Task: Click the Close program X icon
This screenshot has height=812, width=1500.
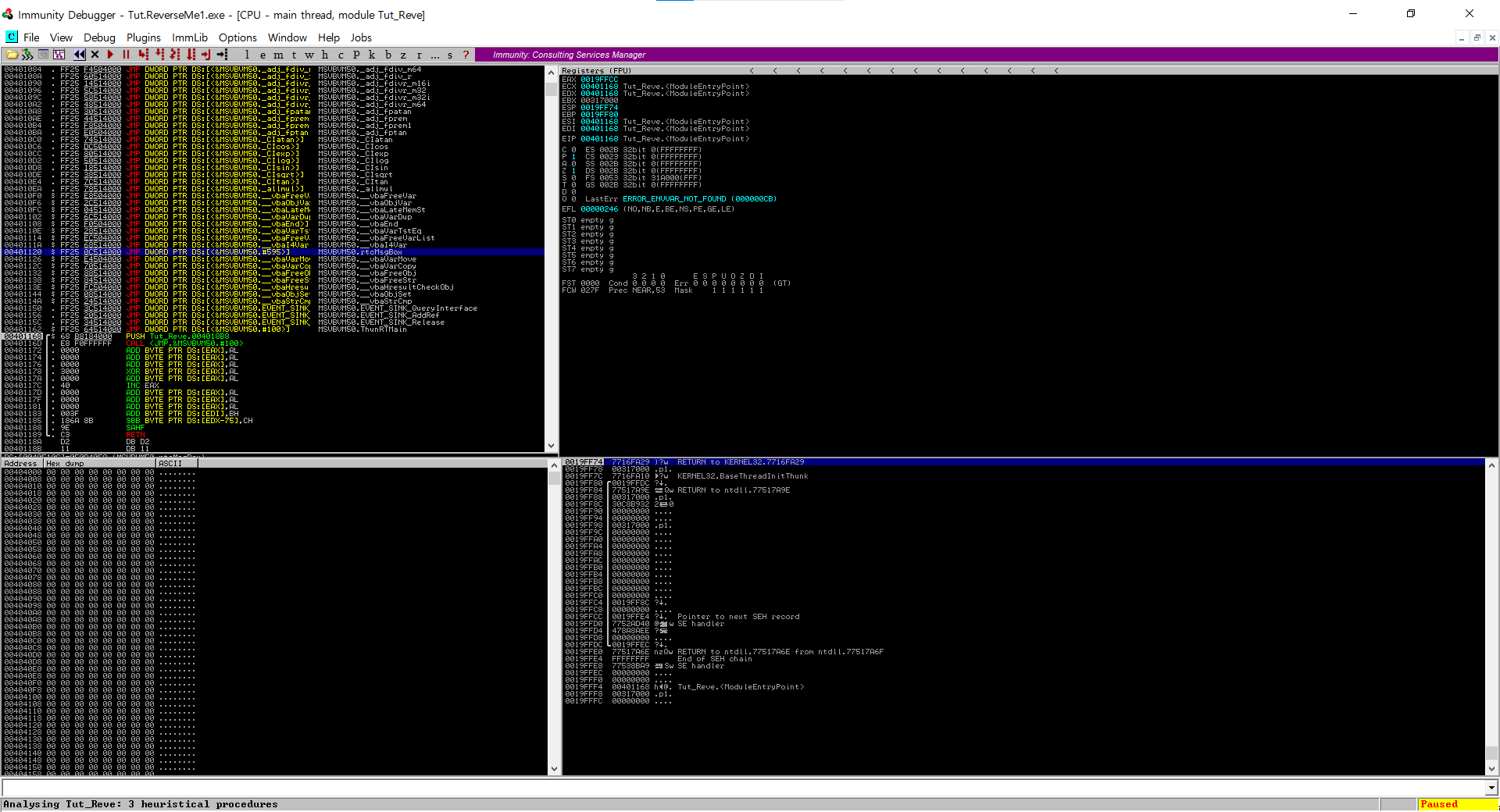Action: (x=95, y=55)
